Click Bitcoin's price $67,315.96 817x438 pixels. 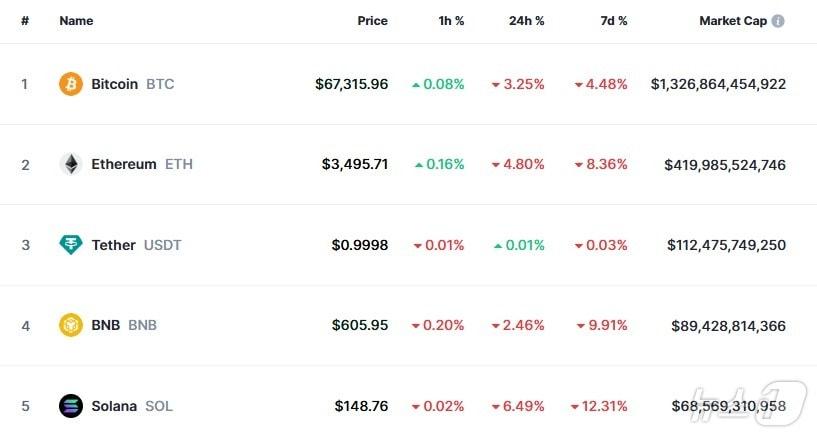coord(351,84)
